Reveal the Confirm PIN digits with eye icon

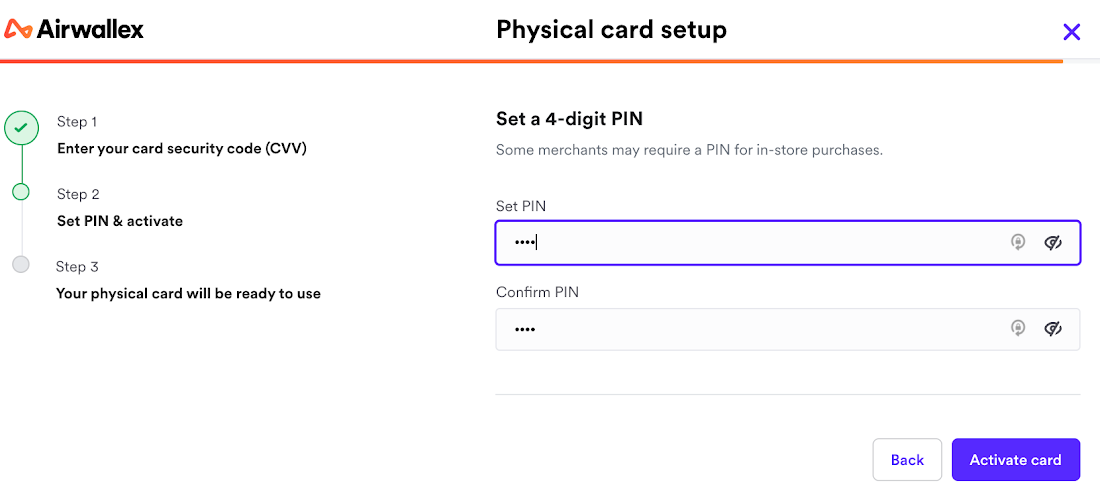(1052, 328)
